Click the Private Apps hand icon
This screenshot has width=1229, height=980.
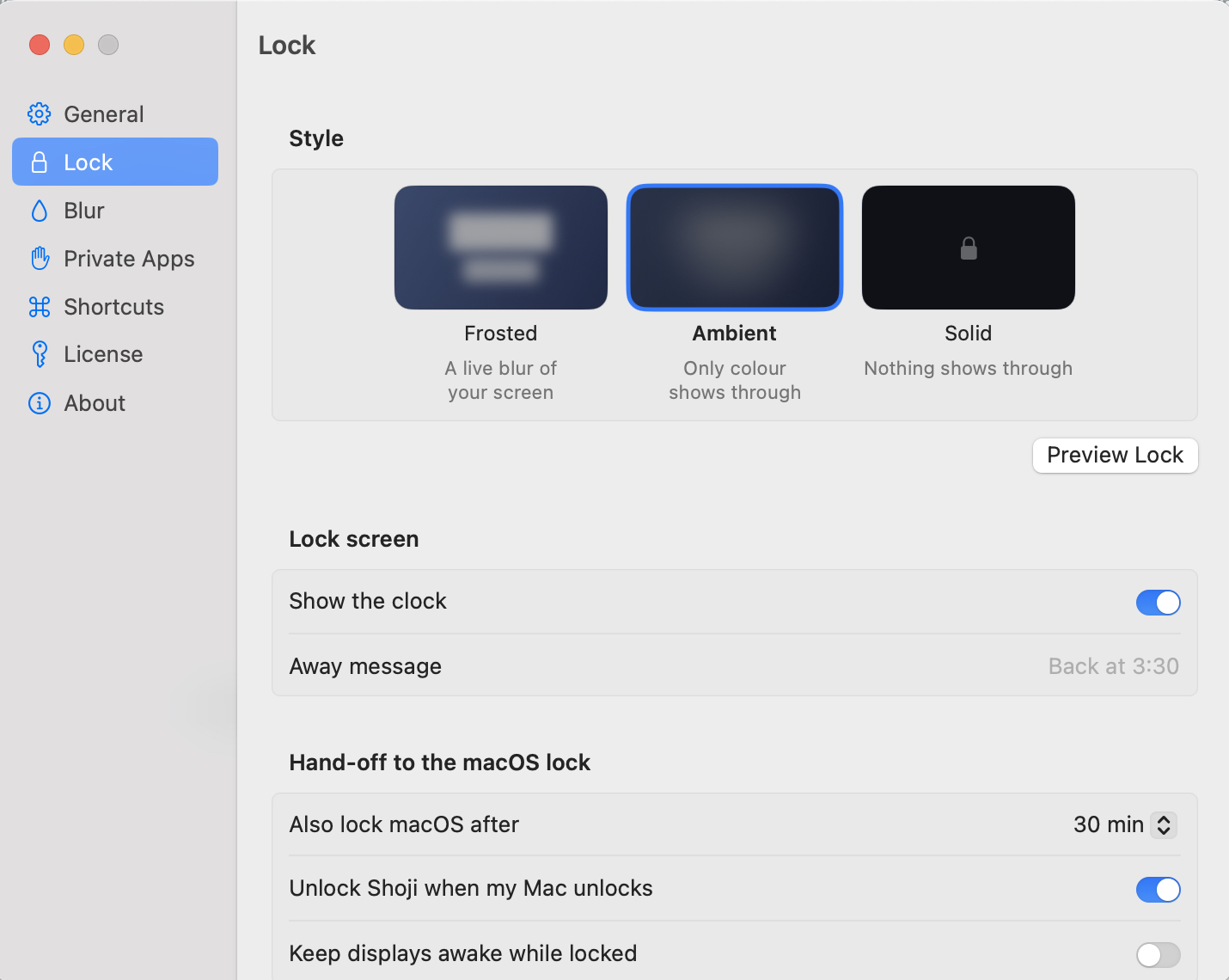(40, 258)
